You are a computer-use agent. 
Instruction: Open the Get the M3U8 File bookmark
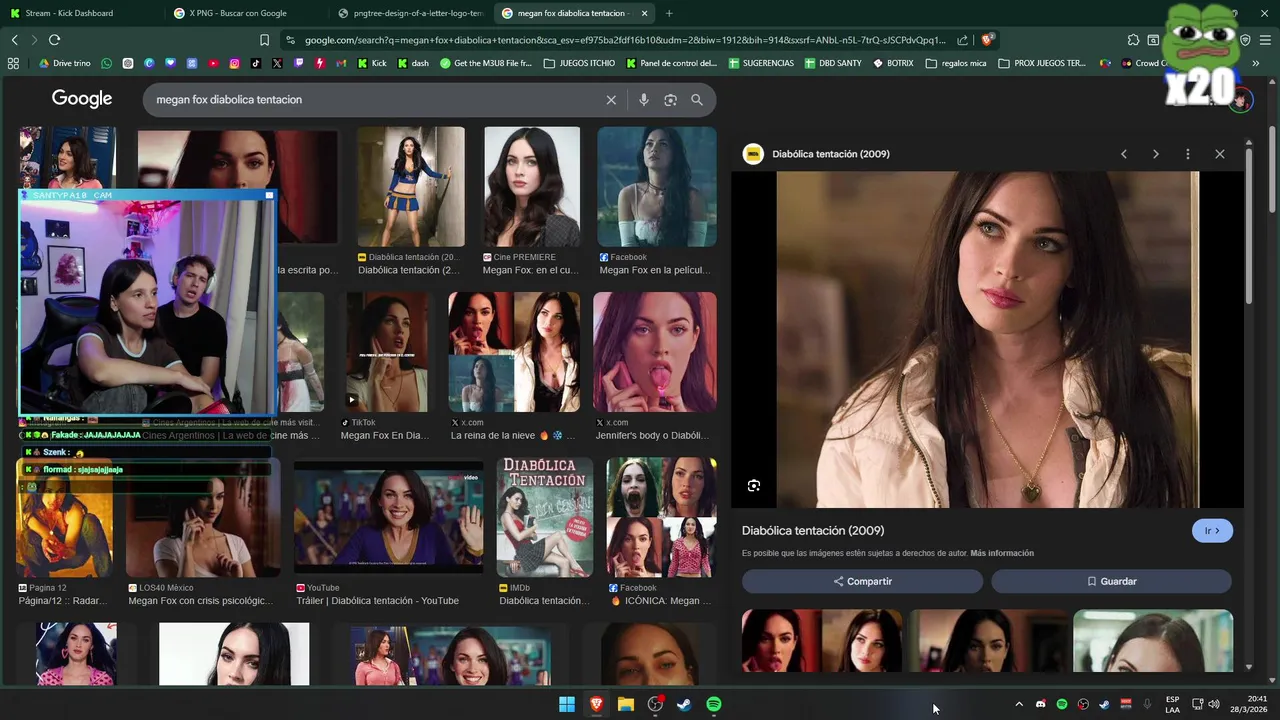click(486, 63)
